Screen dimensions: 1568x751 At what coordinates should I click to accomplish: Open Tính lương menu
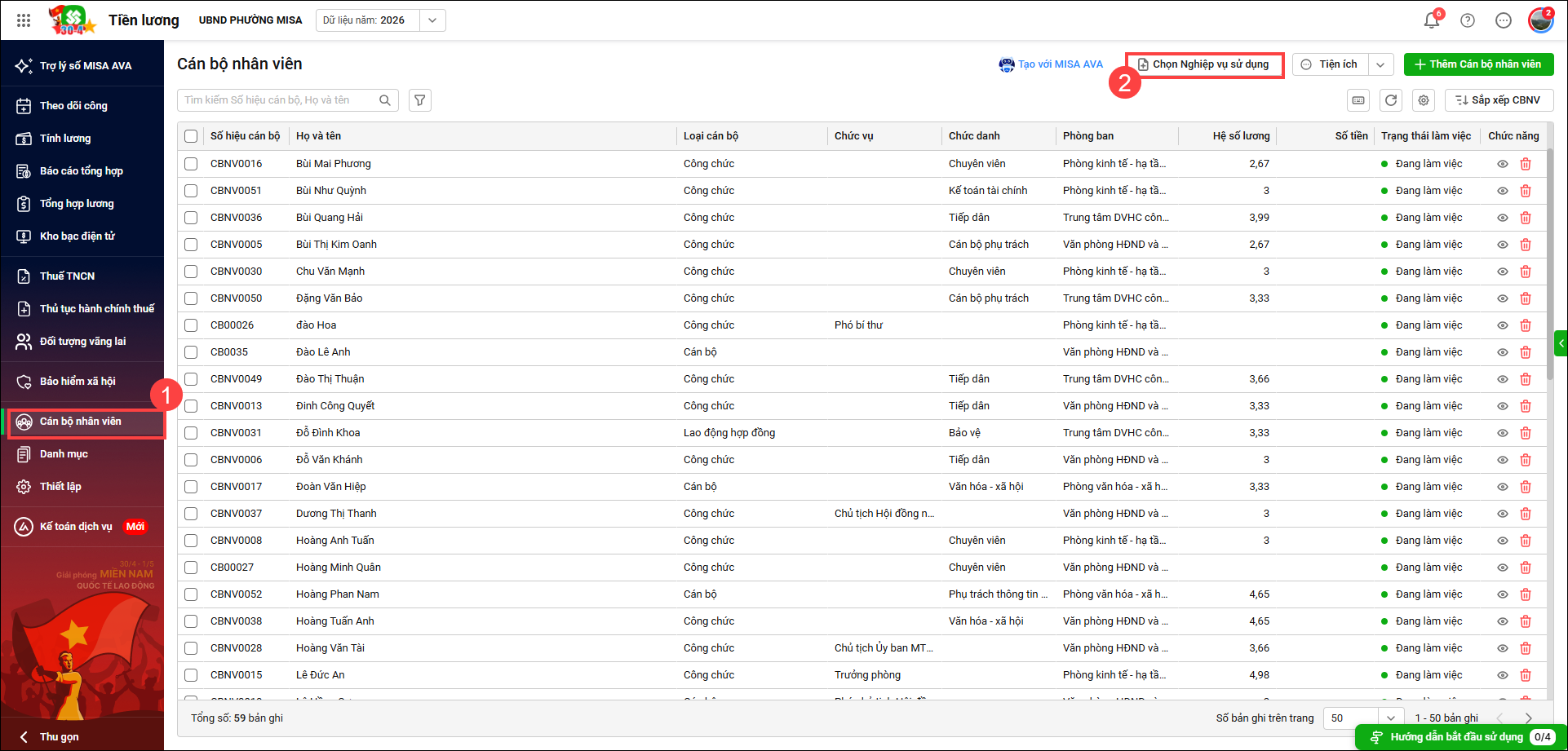coord(82,139)
